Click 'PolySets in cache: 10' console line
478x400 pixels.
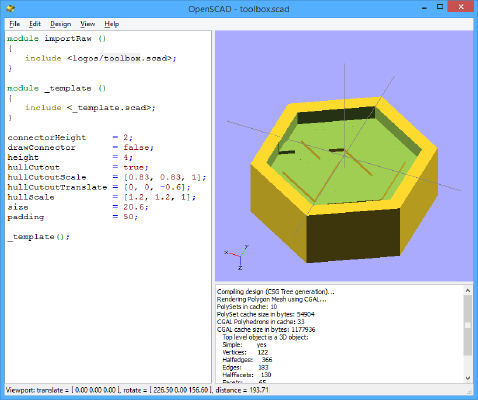pyautogui.click(x=247, y=307)
